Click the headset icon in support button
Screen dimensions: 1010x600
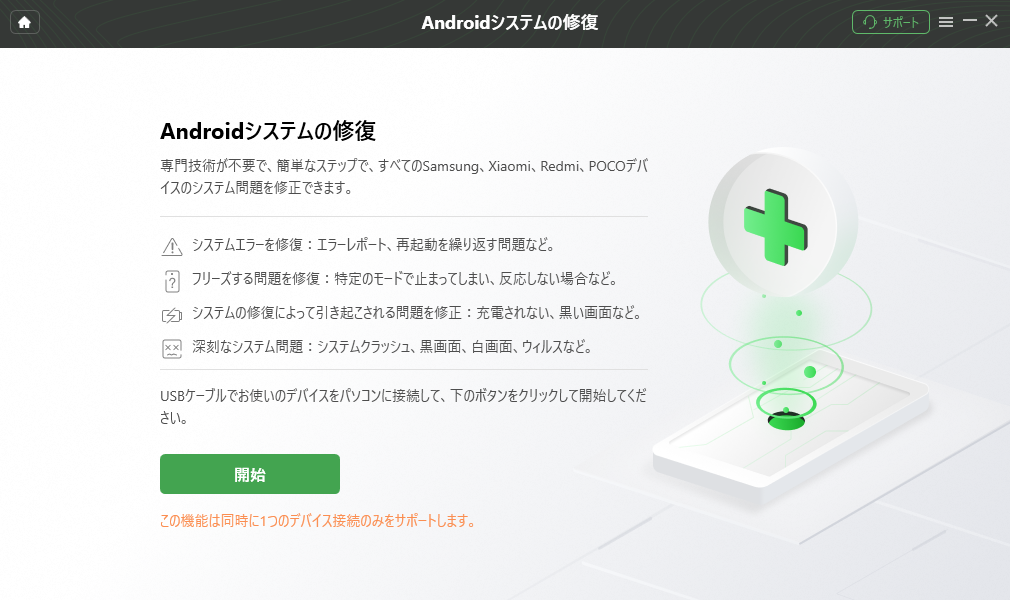click(x=870, y=23)
